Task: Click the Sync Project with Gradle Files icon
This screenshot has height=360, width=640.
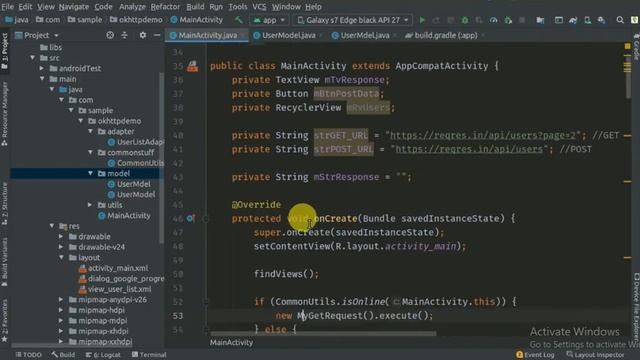Action: pos(573,20)
